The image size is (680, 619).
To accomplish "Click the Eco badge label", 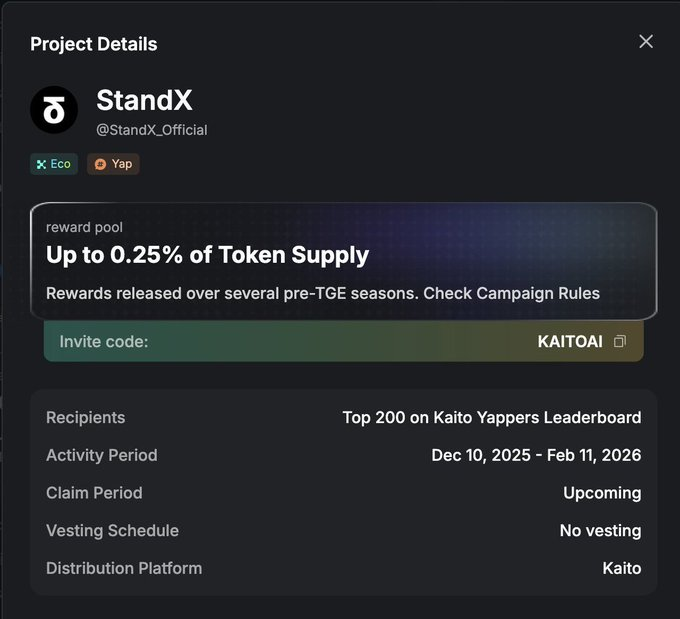I will coord(61,164).
